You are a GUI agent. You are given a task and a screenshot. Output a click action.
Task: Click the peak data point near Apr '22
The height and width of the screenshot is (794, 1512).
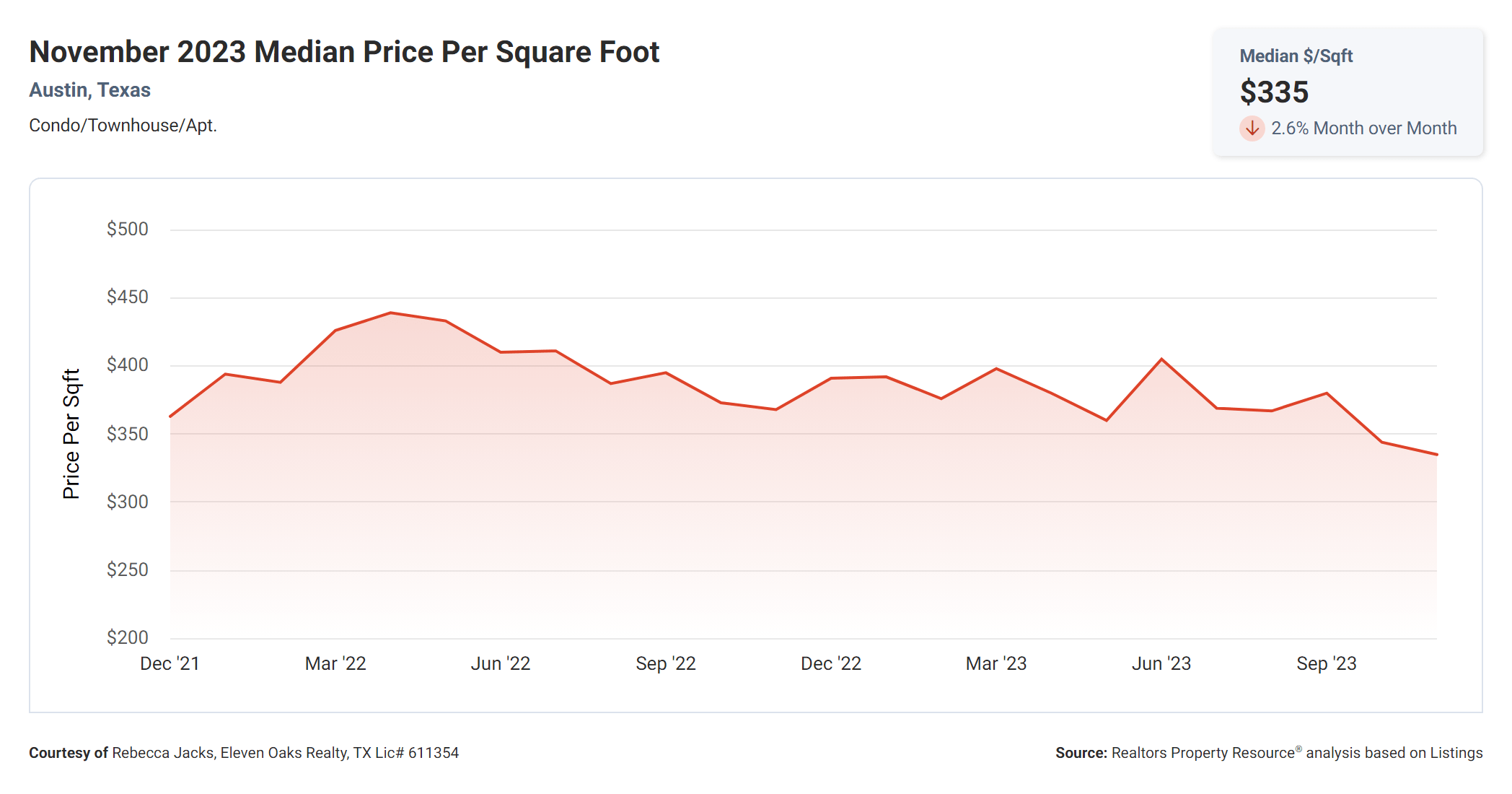click(x=389, y=313)
